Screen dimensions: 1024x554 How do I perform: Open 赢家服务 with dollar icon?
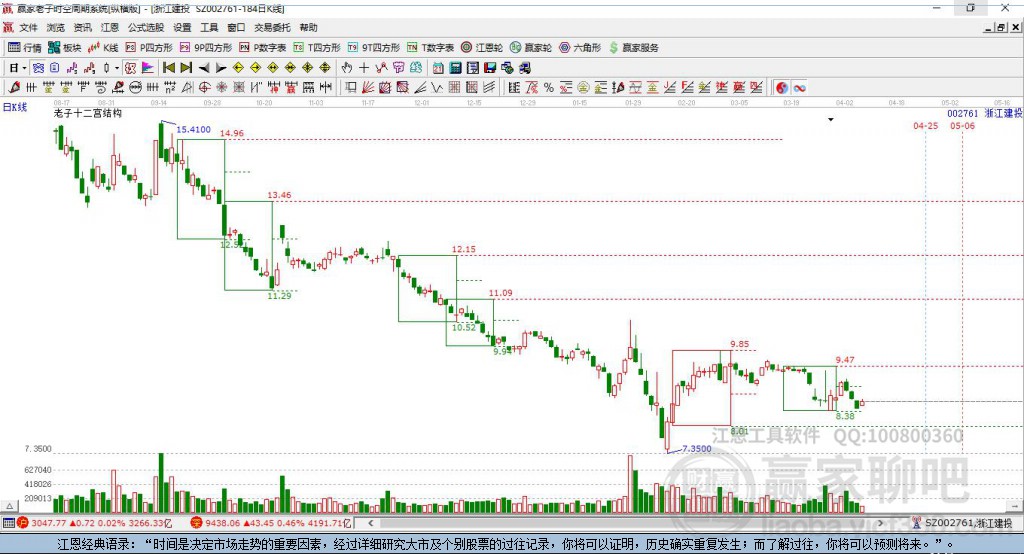634,48
